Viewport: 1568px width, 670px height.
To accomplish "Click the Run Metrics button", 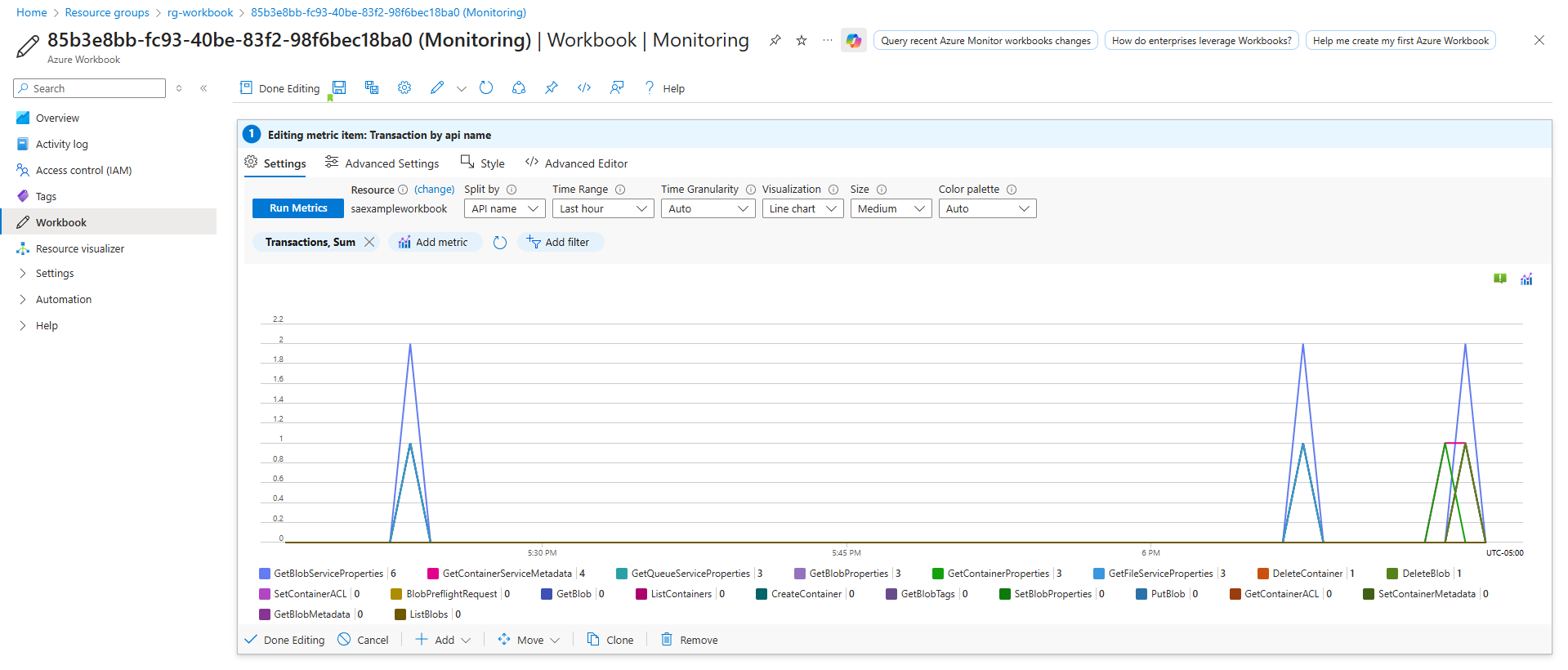I will [298, 208].
